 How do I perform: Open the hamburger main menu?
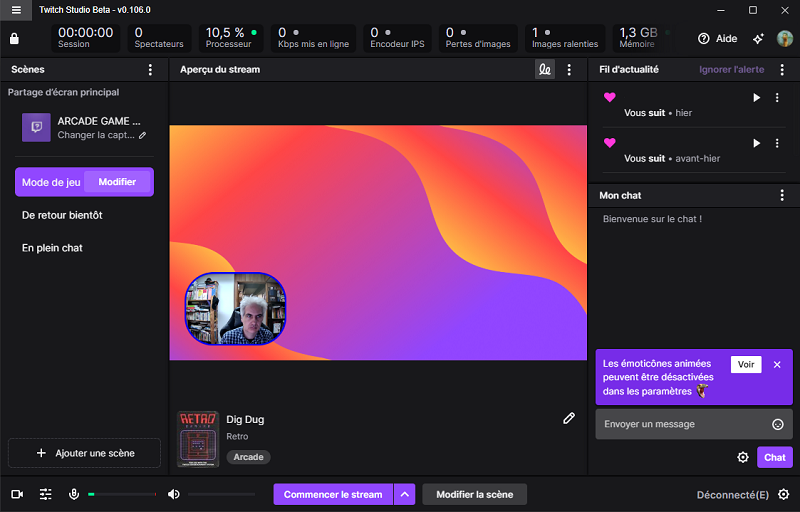click(x=16, y=10)
